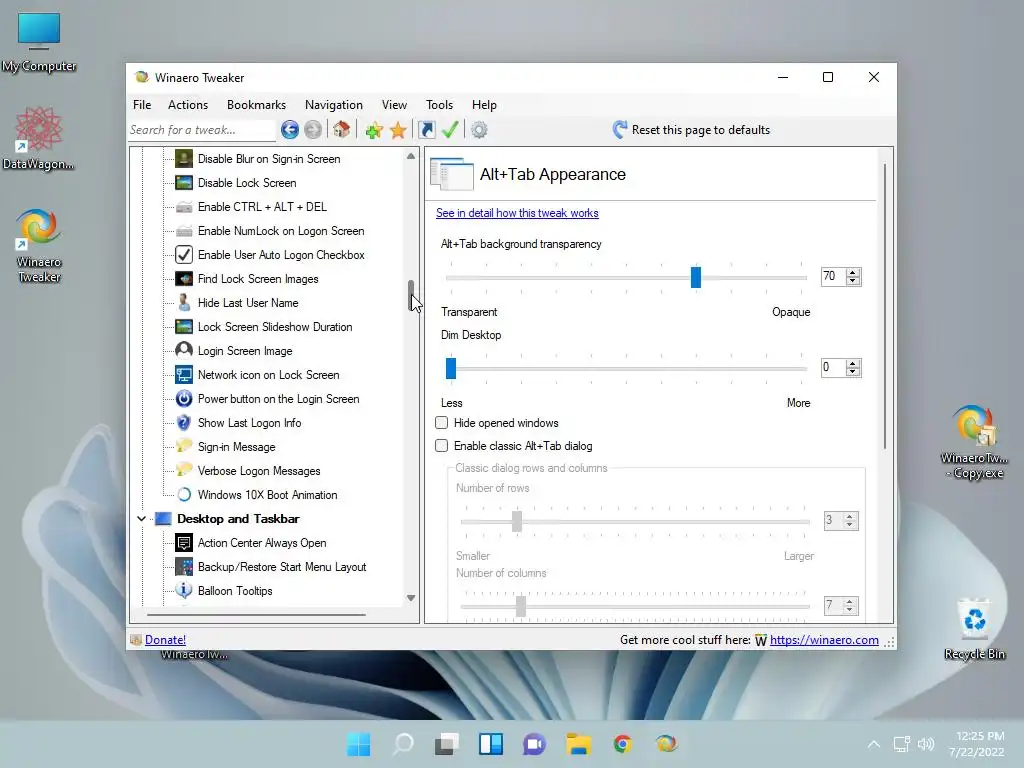Select the DataWagon desktop icon

tap(38, 138)
